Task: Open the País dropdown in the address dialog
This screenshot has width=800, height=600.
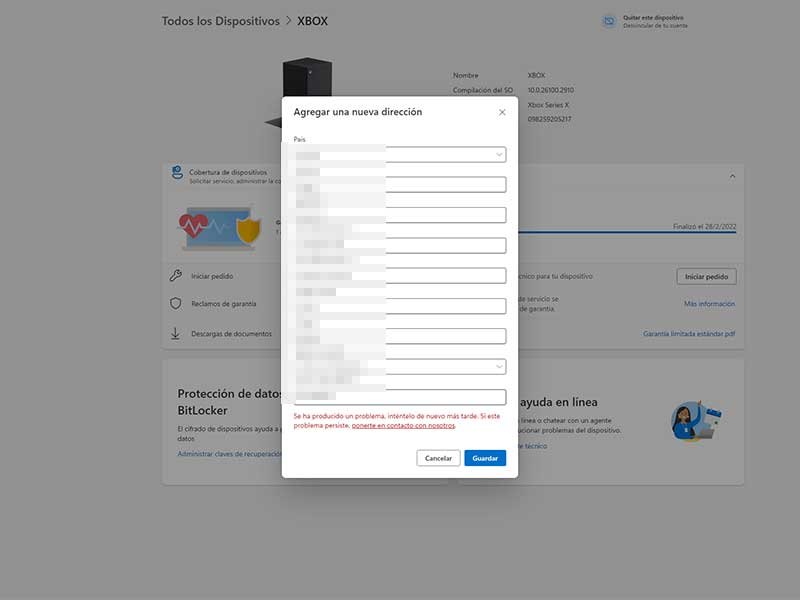Action: [400, 155]
